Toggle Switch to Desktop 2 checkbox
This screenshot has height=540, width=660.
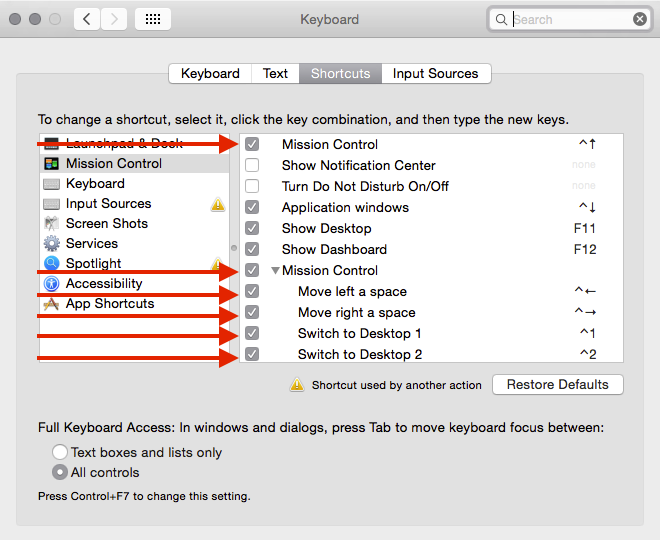click(x=252, y=354)
